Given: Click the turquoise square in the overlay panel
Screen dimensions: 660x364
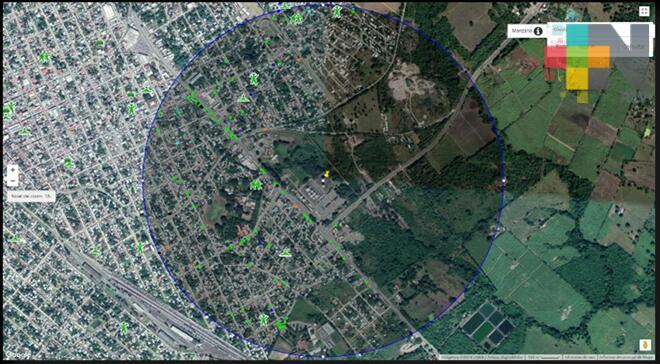Looking at the screenshot, I should [x=577, y=35].
